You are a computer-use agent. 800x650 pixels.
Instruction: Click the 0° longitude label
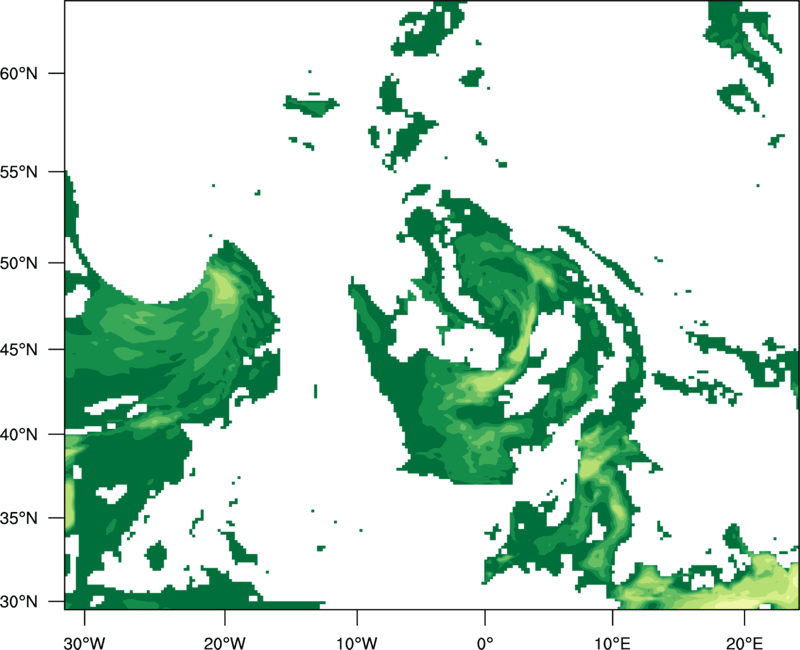pyautogui.click(x=485, y=643)
